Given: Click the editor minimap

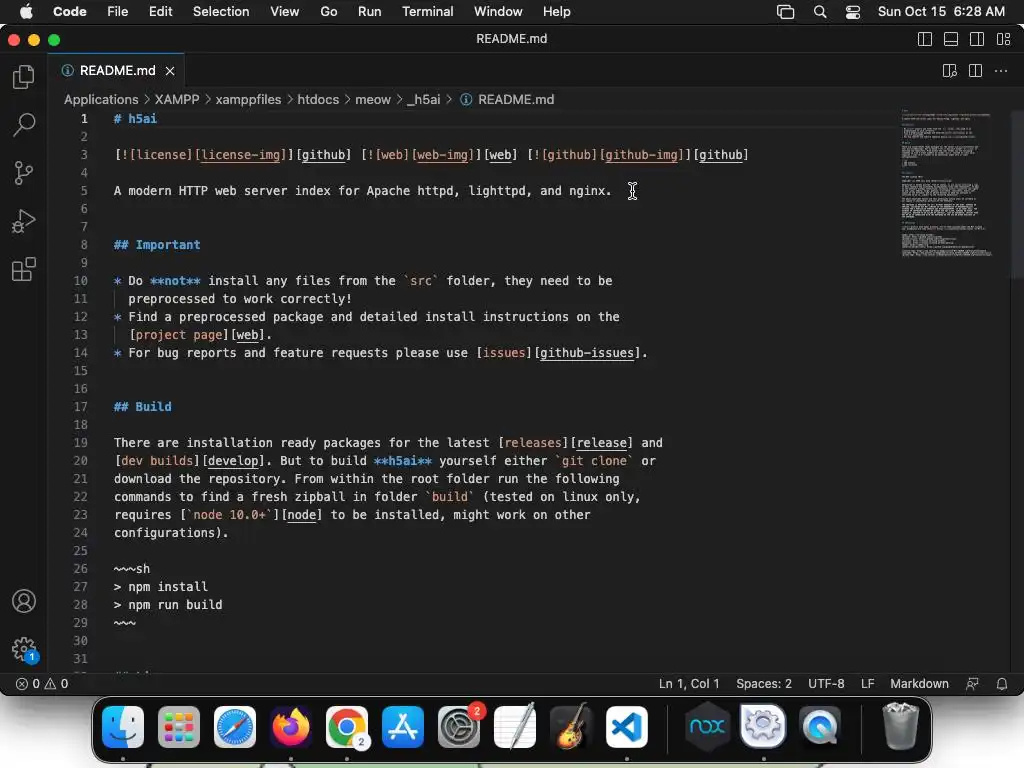Looking at the screenshot, I should coord(946,183).
